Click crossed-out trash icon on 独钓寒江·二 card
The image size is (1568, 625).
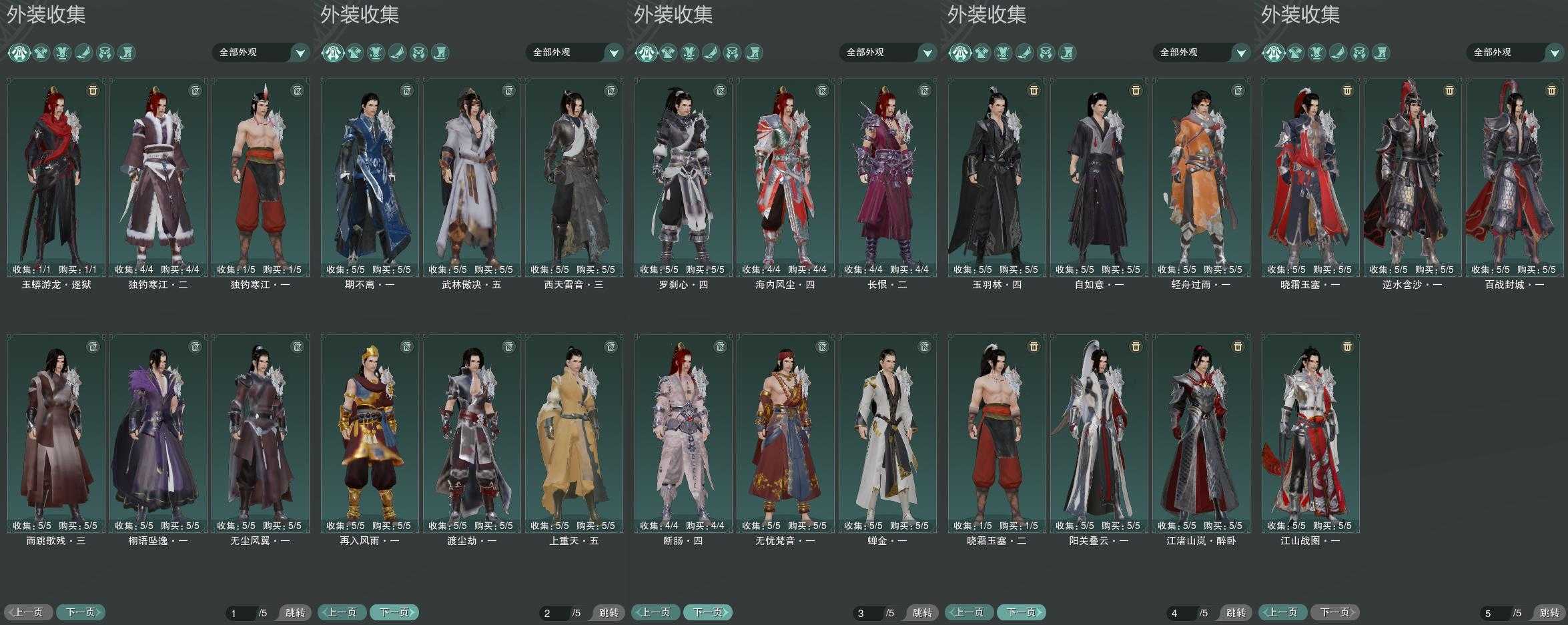195,90
